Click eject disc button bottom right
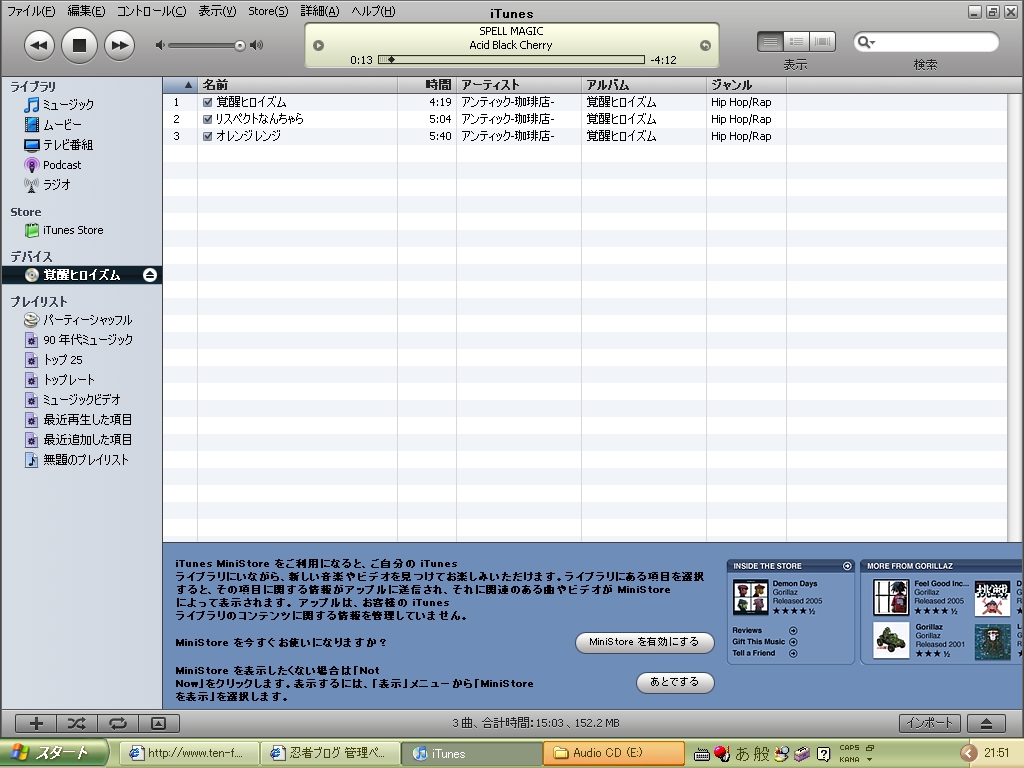Image resolution: width=1024 pixels, height=768 pixels. coord(987,723)
